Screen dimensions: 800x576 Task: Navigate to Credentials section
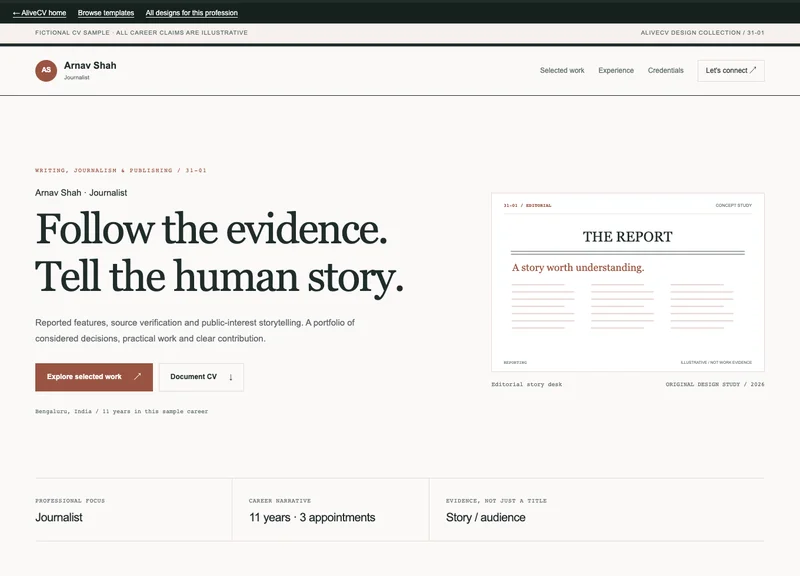(665, 70)
